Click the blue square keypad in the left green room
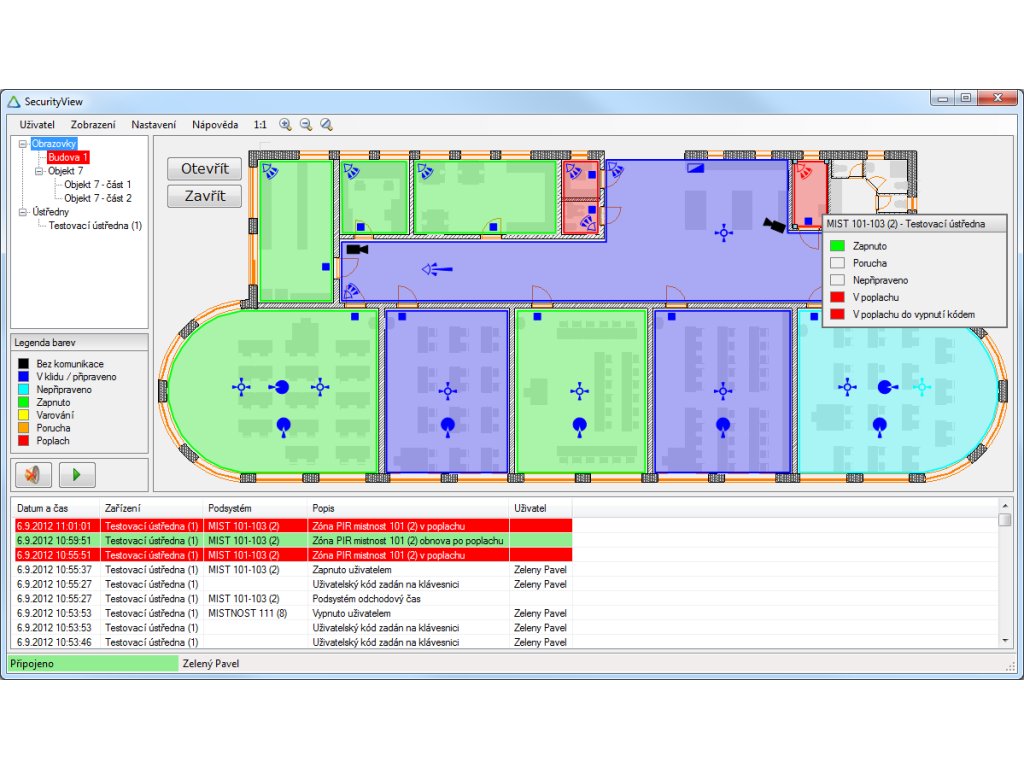This screenshot has width=1024, height=768. click(325, 266)
